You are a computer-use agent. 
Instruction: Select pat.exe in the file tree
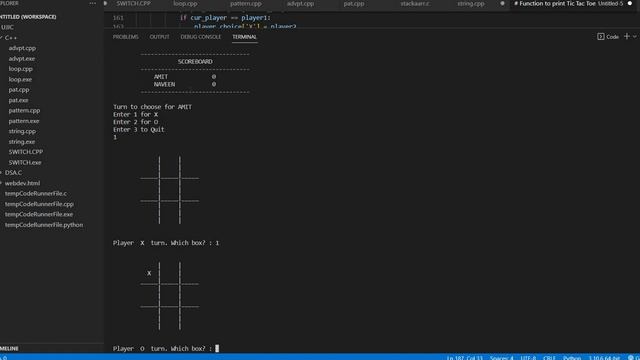[x=18, y=100]
